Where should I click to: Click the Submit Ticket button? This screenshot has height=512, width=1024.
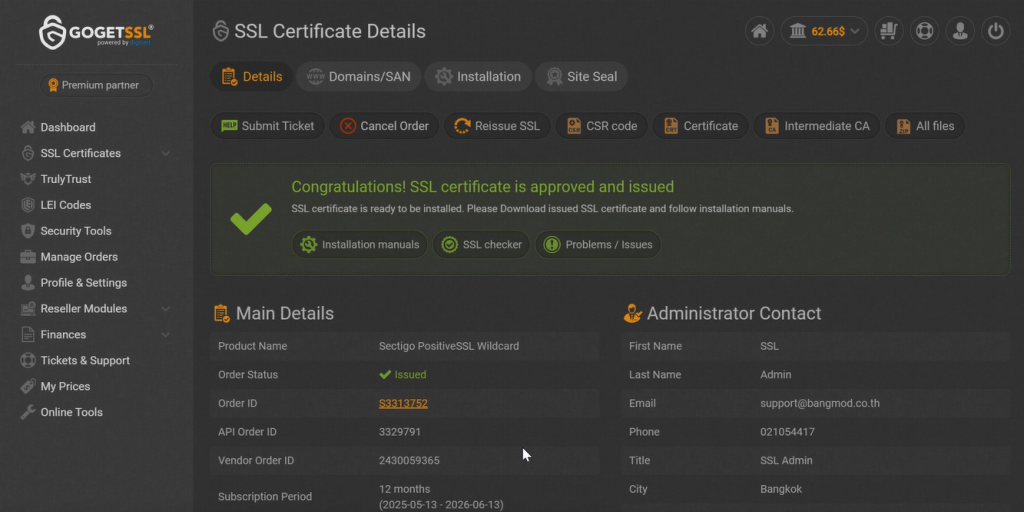(x=268, y=126)
